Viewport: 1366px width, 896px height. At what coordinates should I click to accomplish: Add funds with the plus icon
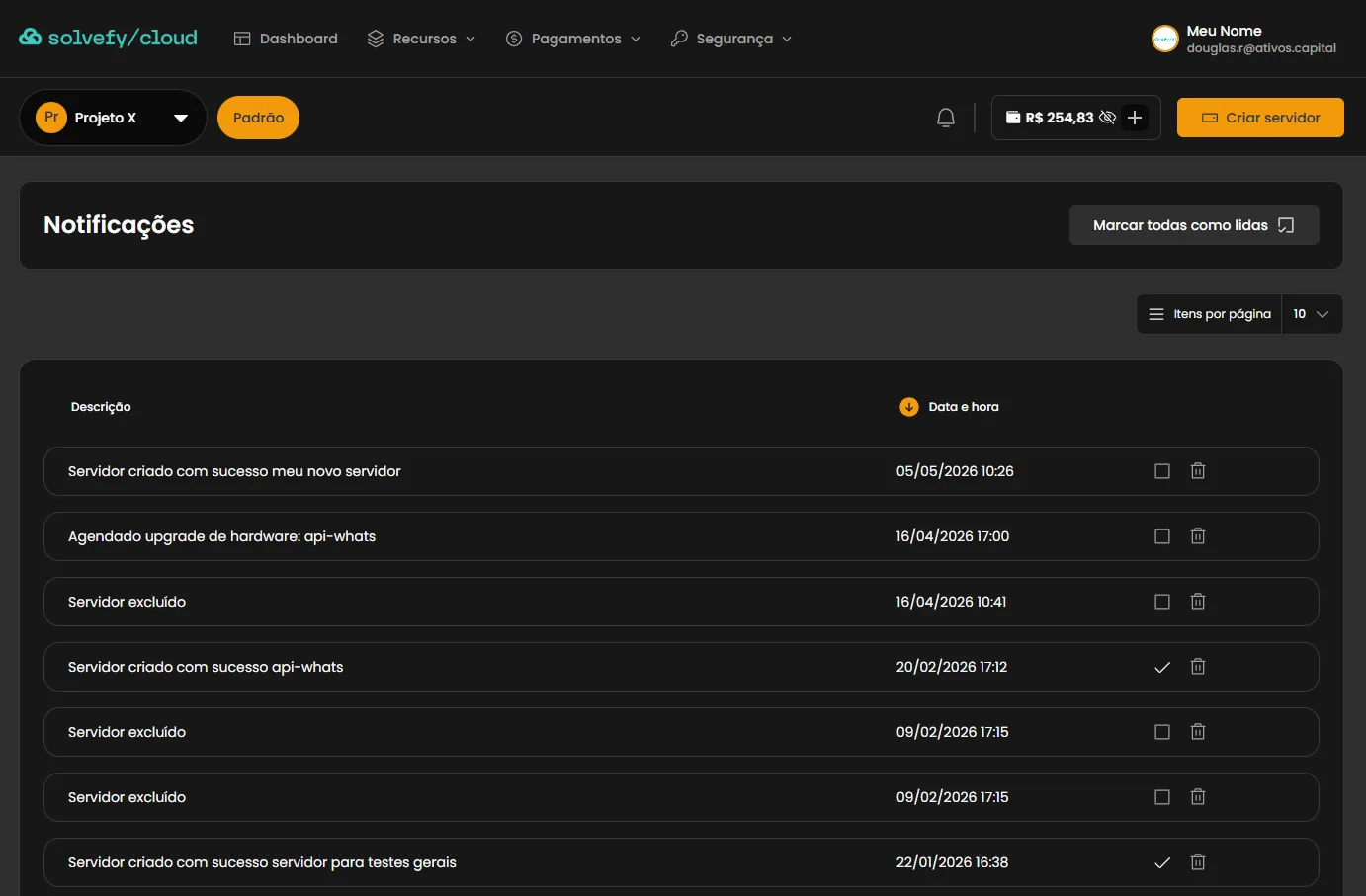[1135, 118]
